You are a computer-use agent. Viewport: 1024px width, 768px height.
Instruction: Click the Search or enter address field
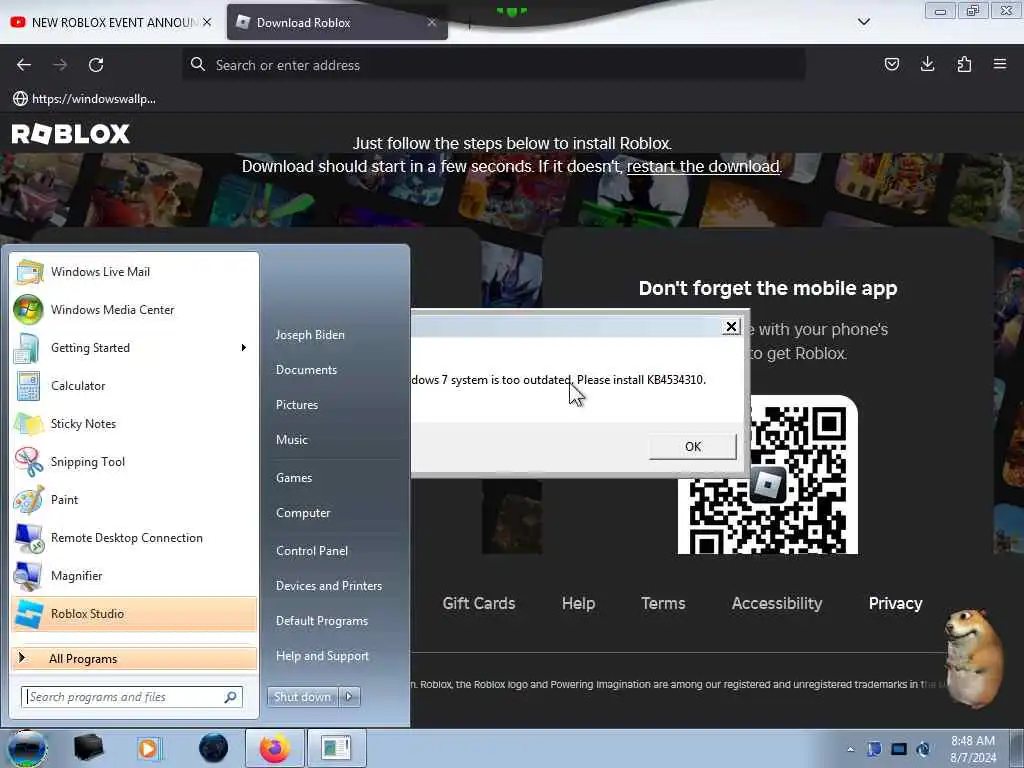pyautogui.click(x=494, y=65)
